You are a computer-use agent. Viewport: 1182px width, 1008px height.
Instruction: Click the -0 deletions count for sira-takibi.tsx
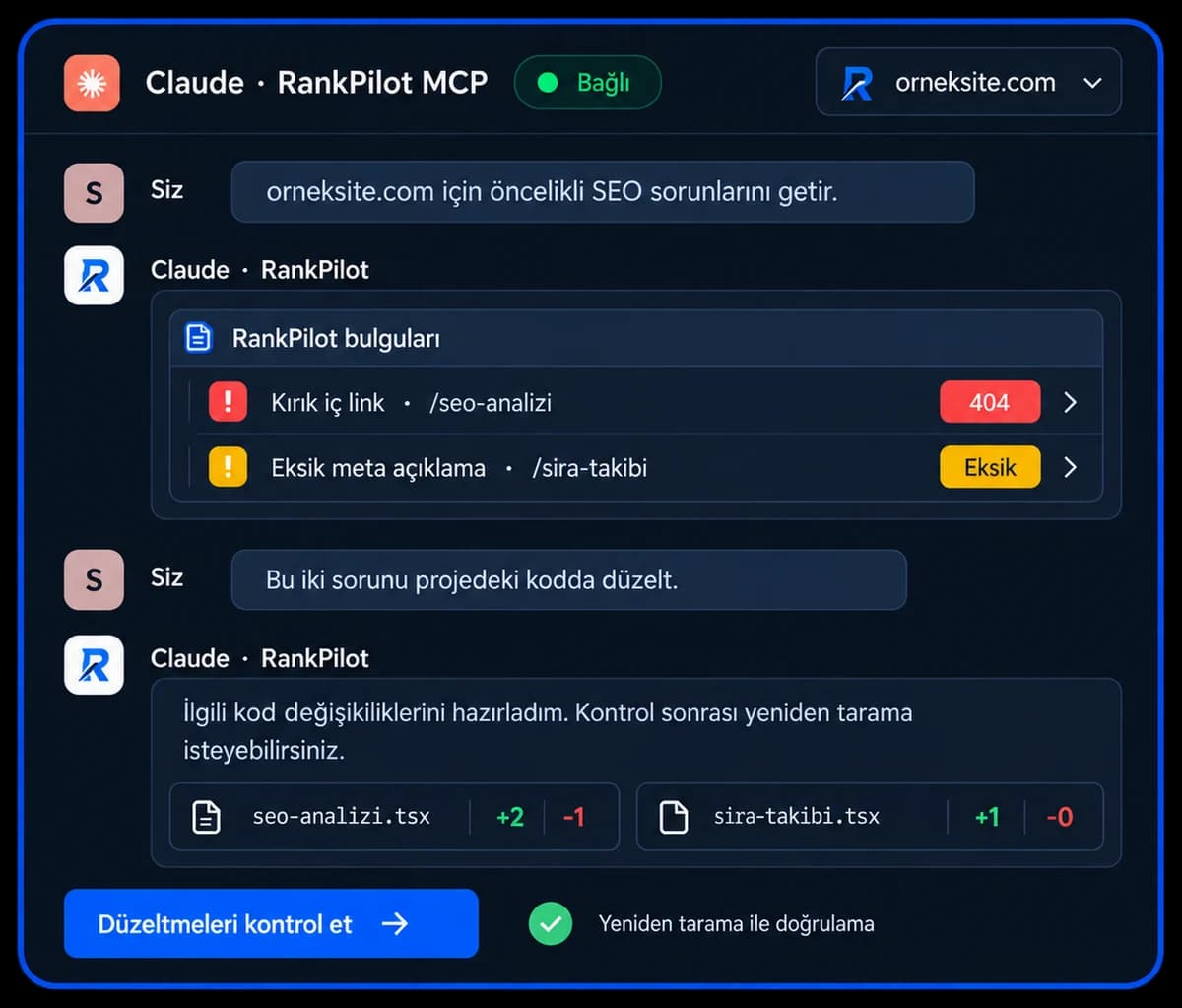(x=1060, y=817)
